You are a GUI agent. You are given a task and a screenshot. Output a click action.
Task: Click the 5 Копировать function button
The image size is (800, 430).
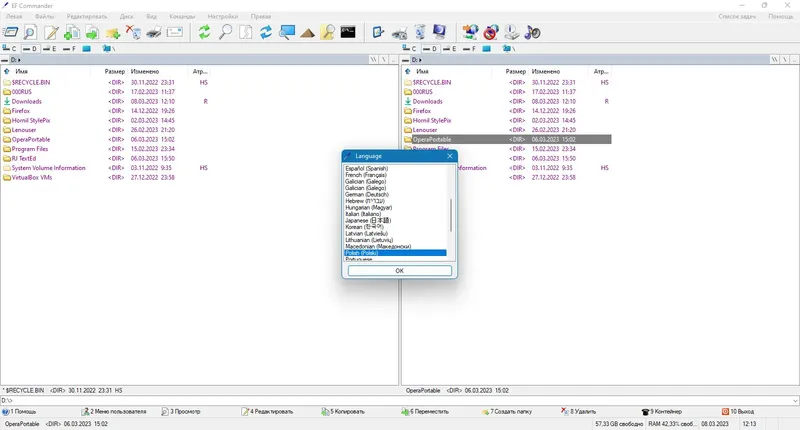pos(343,411)
